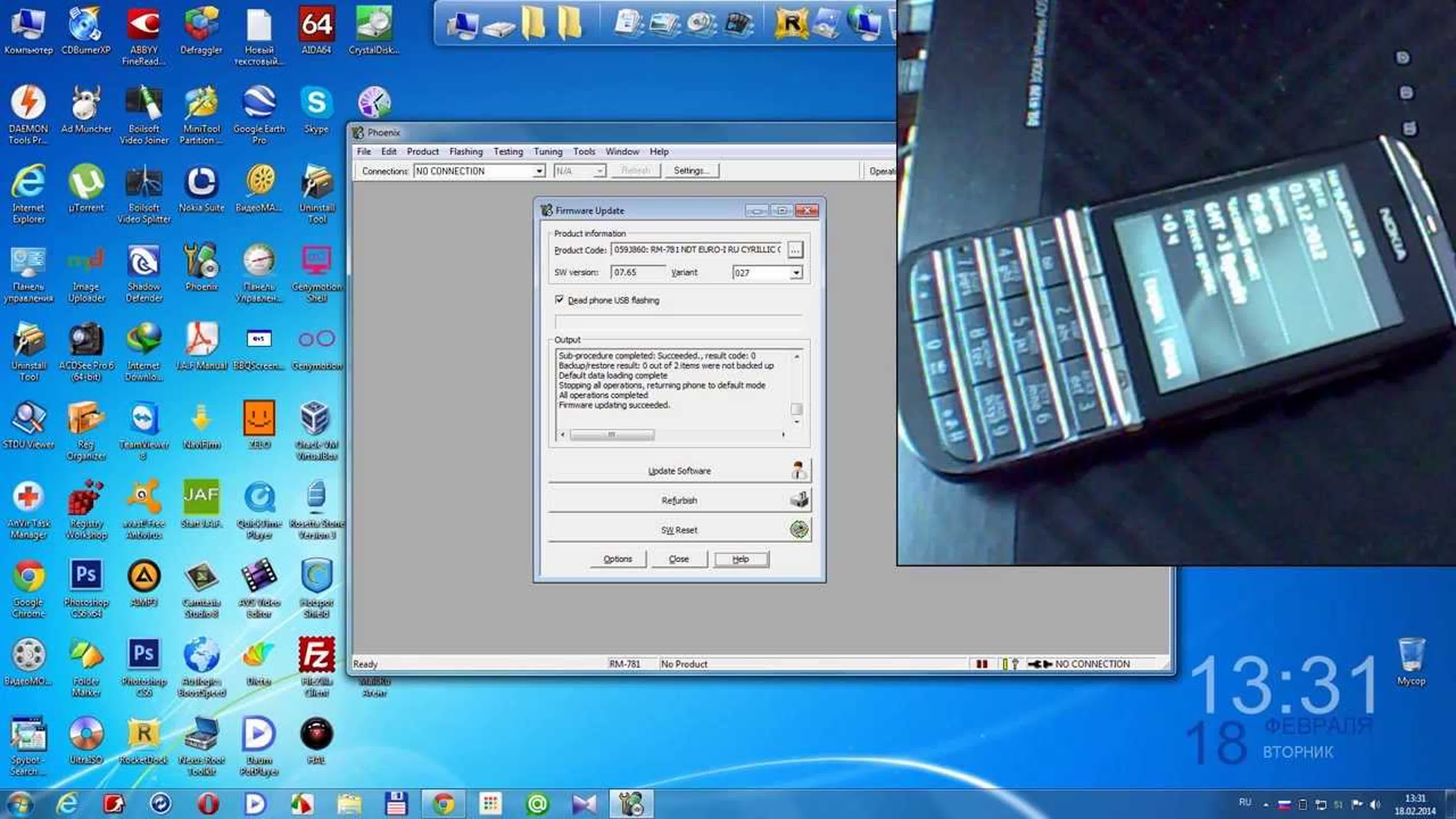This screenshot has height=819, width=1456.
Task: Click the RM-781 status bar entry
Action: pyautogui.click(x=625, y=664)
